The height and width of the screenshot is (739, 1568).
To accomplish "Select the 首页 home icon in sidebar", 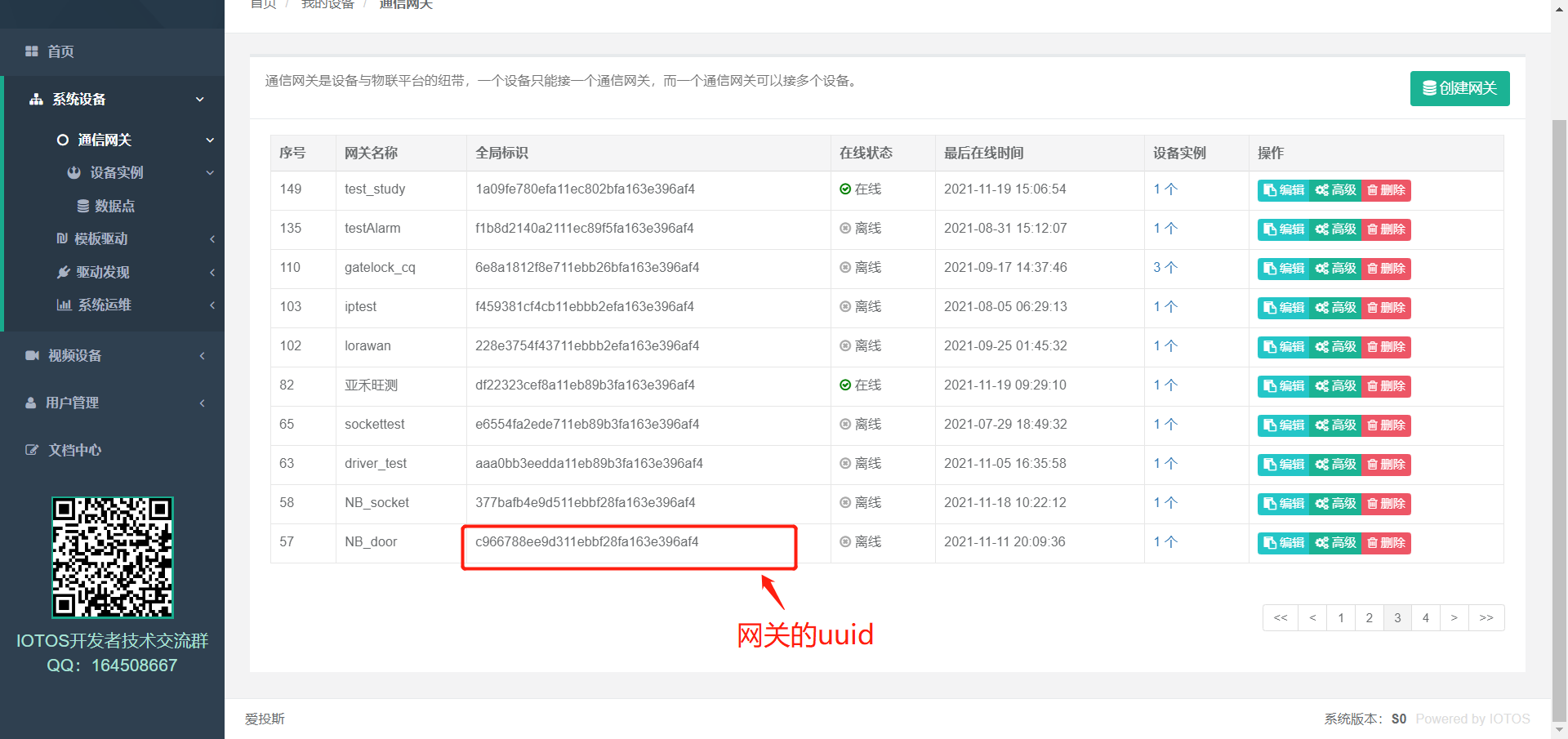I will [x=33, y=51].
